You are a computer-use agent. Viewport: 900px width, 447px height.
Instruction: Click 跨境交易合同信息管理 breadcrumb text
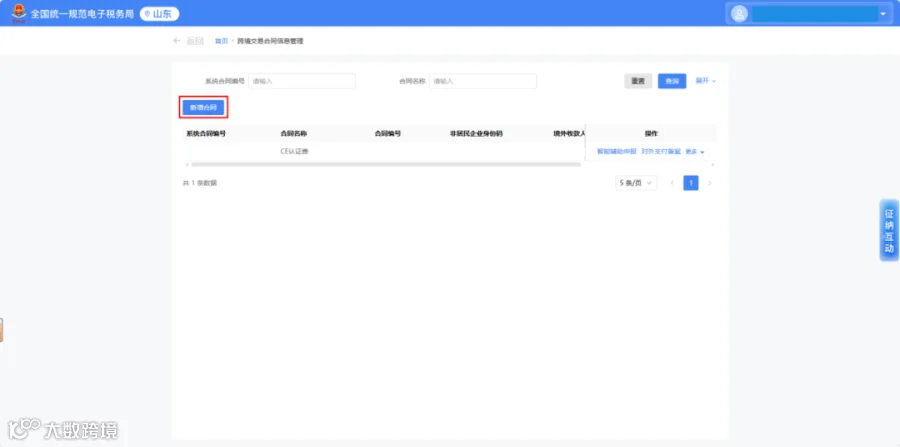point(270,41)
